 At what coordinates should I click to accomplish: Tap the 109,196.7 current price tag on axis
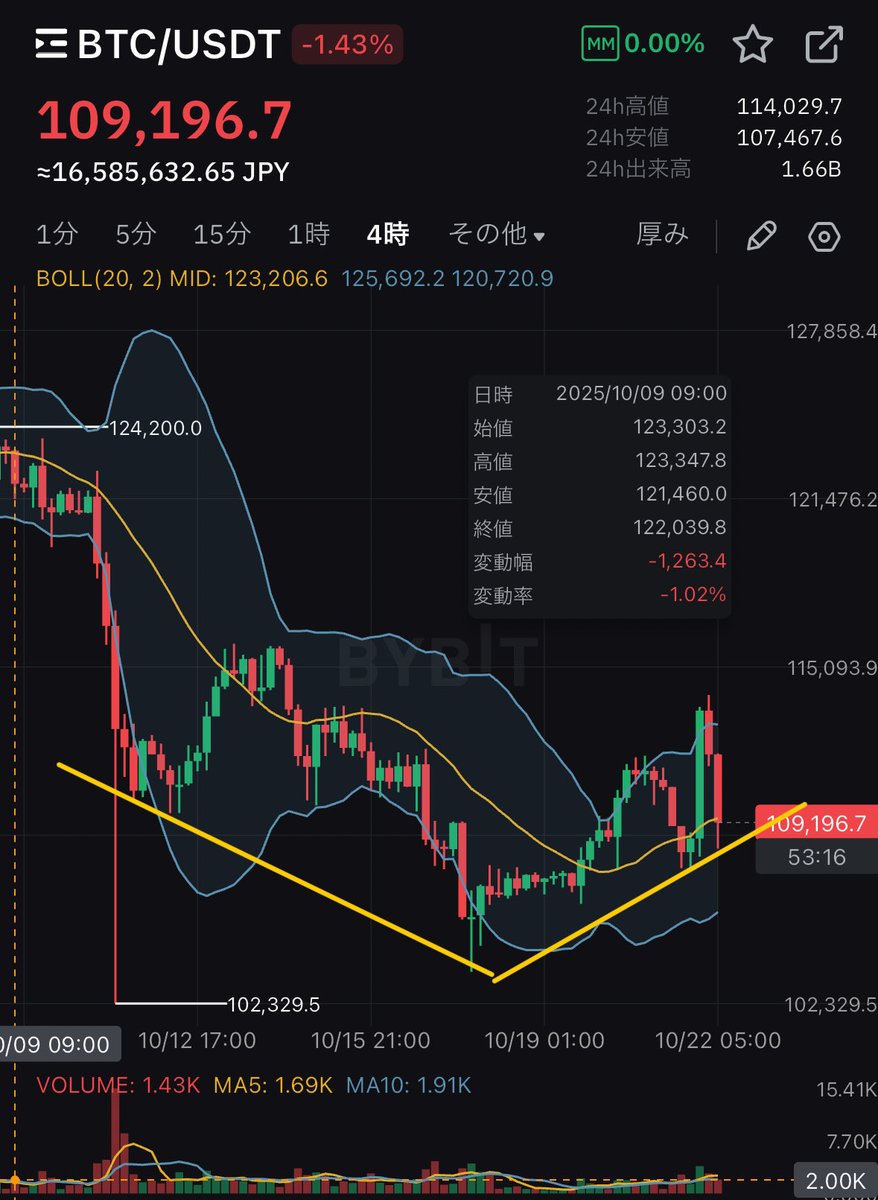[816, 824]
